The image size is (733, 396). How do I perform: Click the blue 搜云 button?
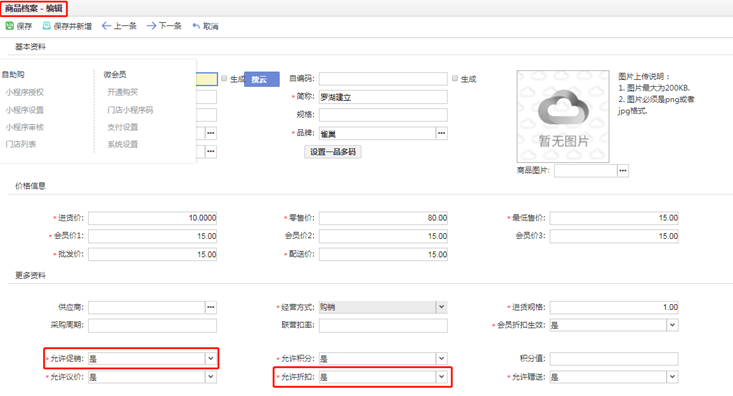click(262, 79)
